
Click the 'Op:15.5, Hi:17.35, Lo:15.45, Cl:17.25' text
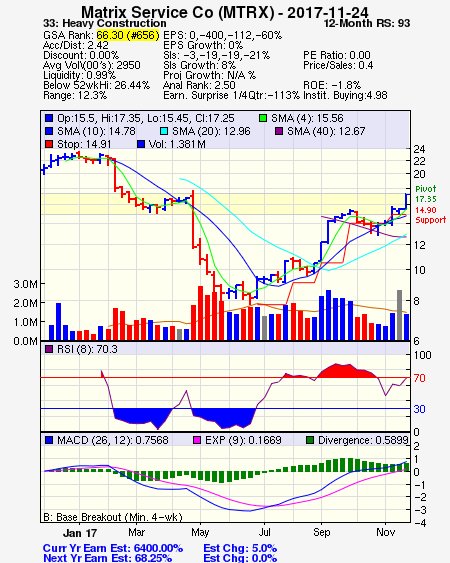coord(146,118)
